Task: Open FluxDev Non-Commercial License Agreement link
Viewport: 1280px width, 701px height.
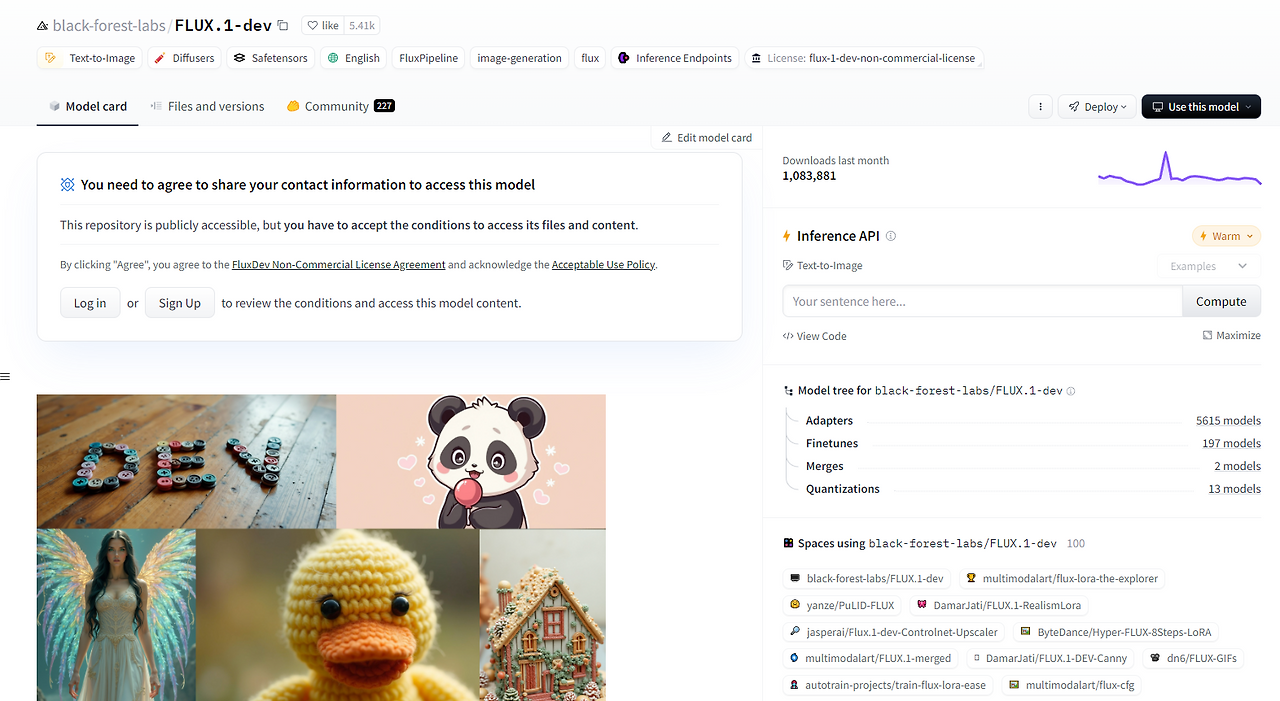Action: (338, 265)
